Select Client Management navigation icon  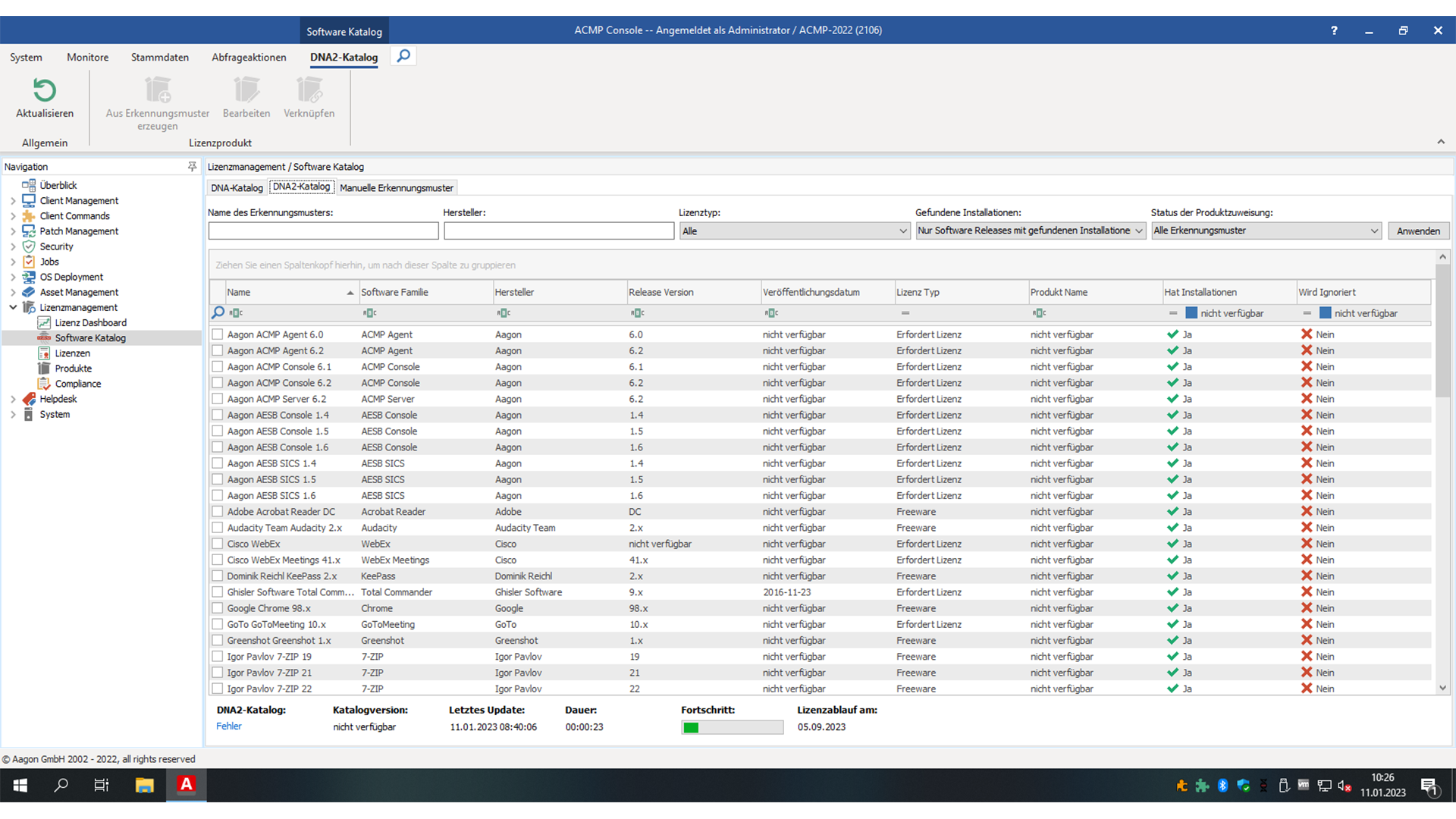[29, 201]
